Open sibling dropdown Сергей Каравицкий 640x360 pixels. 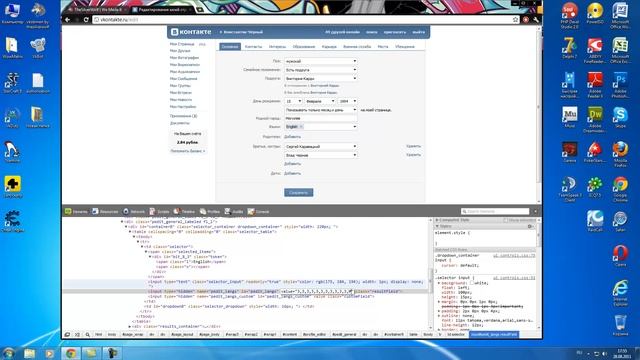[x=321, y=146]
